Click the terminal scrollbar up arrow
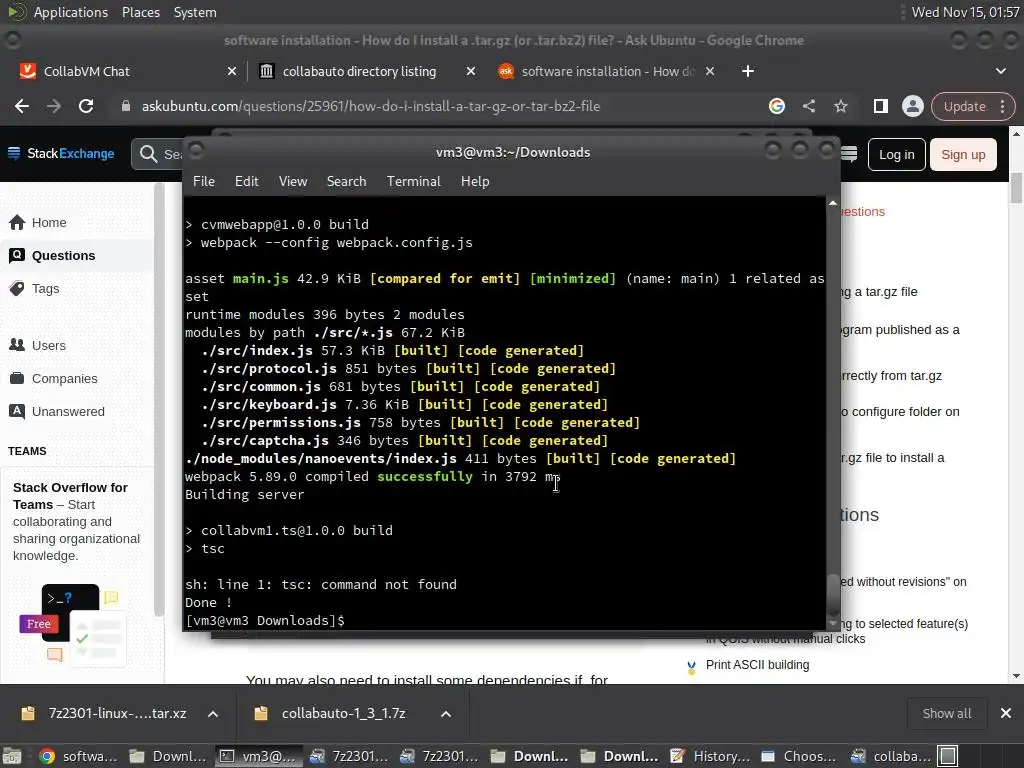Image resolution: width=1024 pixels, height=768 pixels. click(833, 203)
